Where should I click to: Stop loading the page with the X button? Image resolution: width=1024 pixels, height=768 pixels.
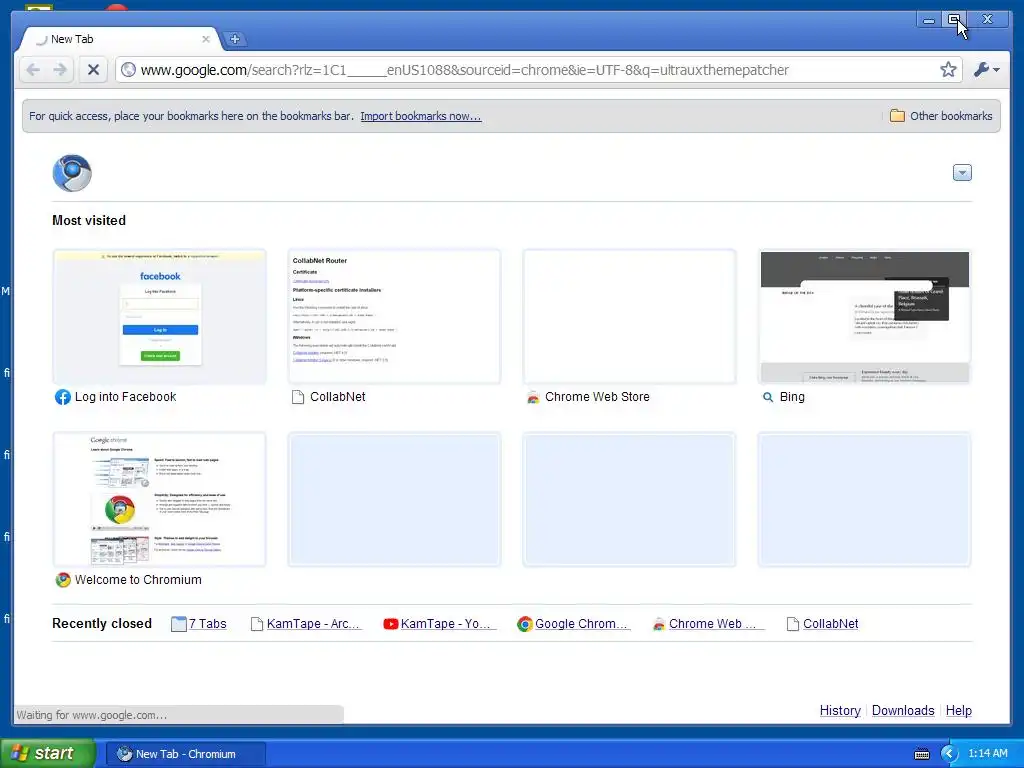click(93, 69)
